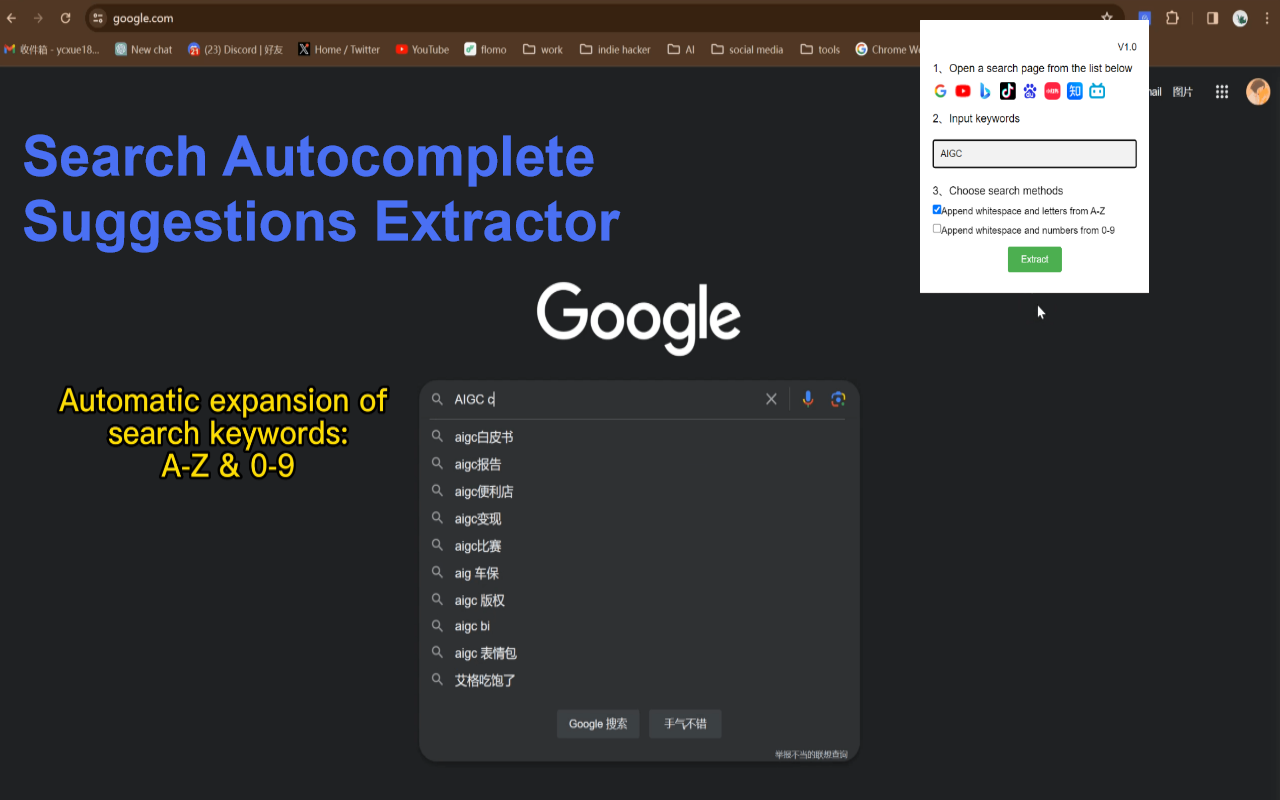Open the Baidu search icon
Screen dimensions: 1280x800
click(x=1030, y=91)
